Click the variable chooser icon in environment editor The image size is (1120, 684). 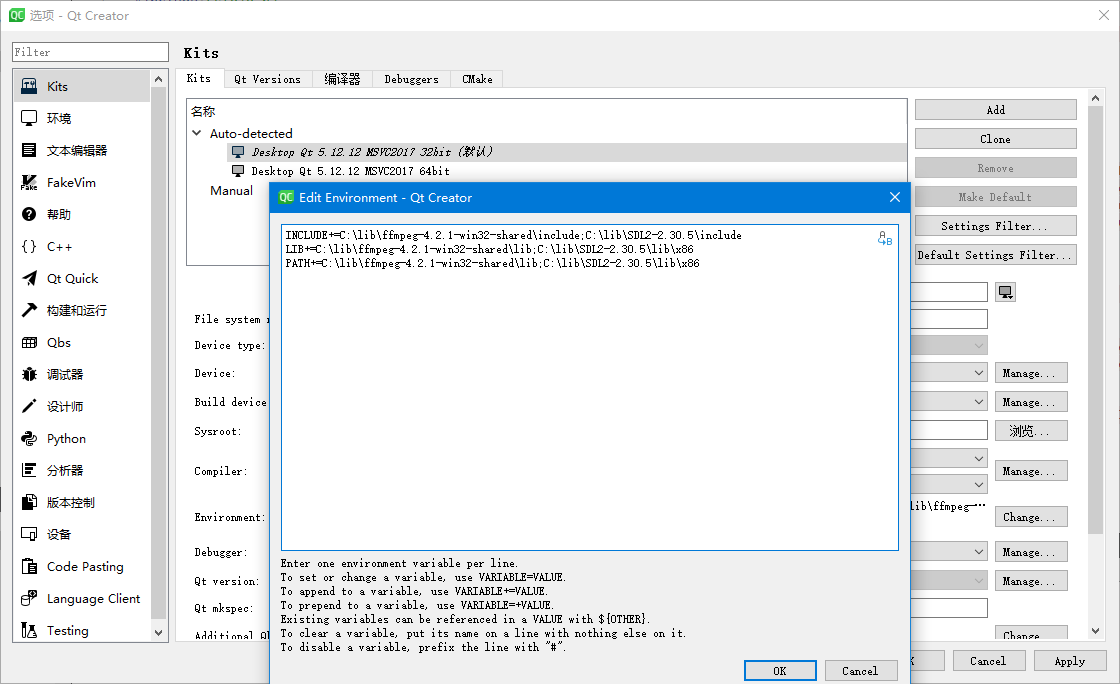tap(885, 238)
